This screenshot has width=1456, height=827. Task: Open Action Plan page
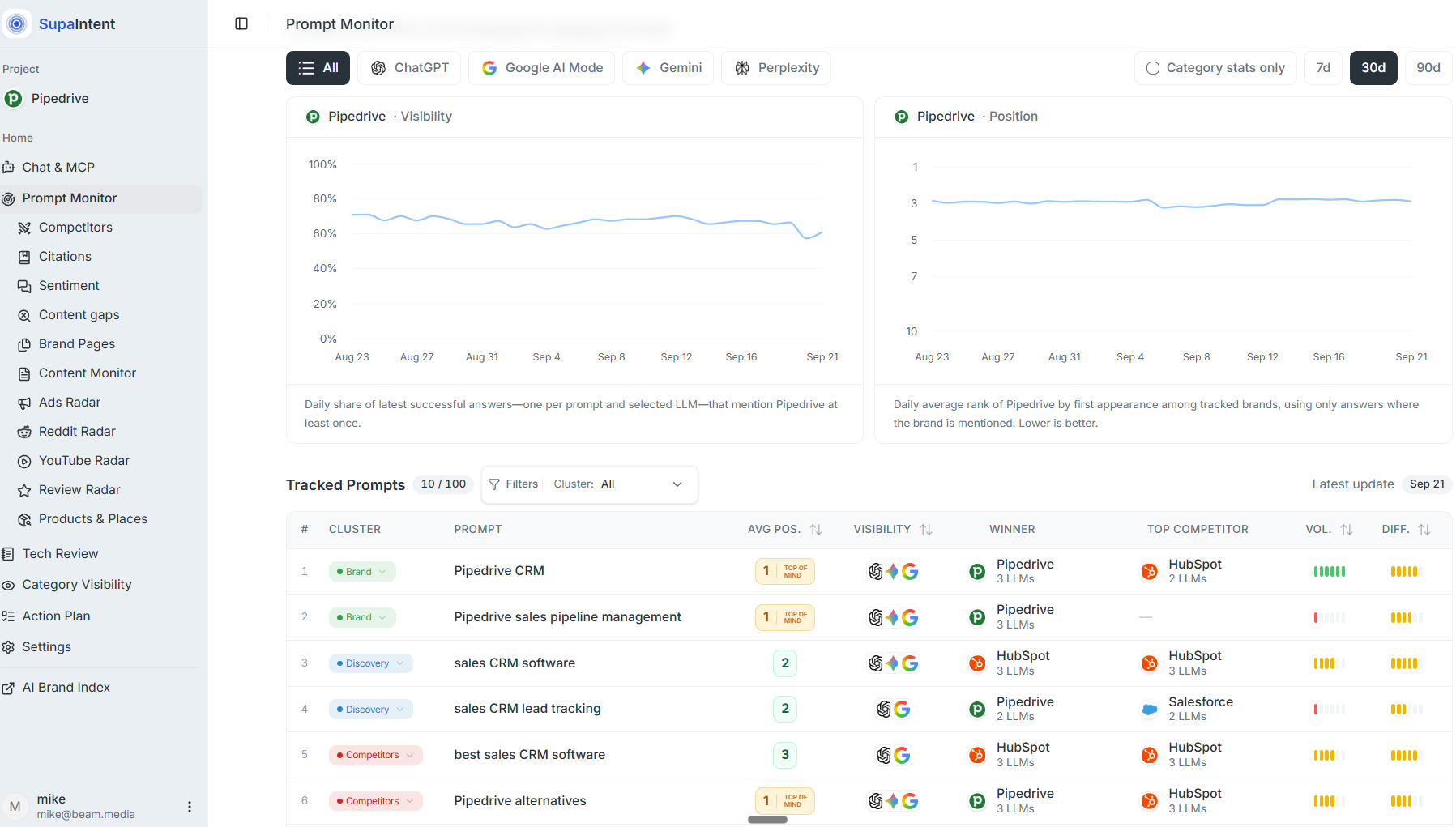click(x=46, y=616)
